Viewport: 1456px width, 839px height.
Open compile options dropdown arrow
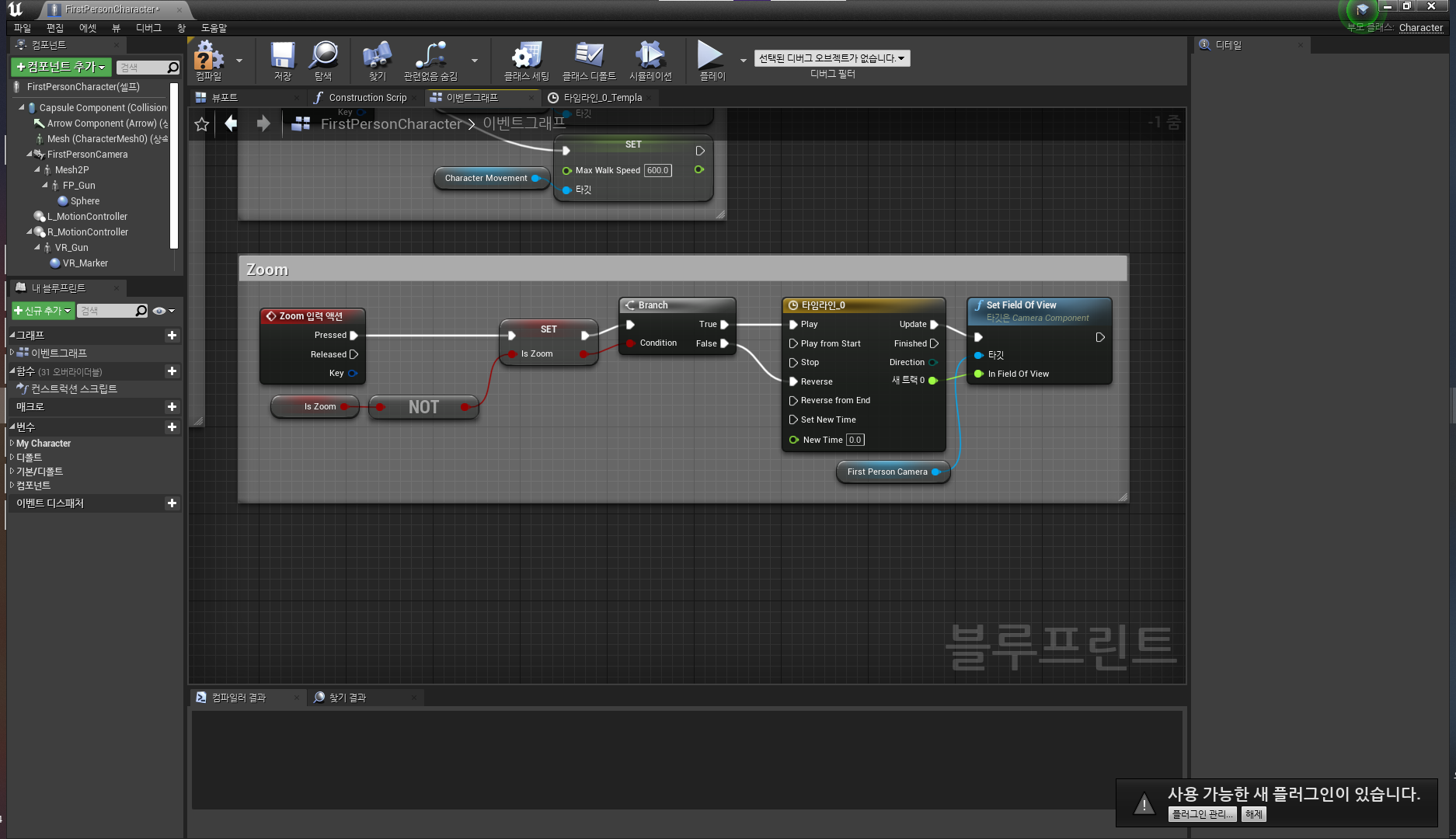239,61
